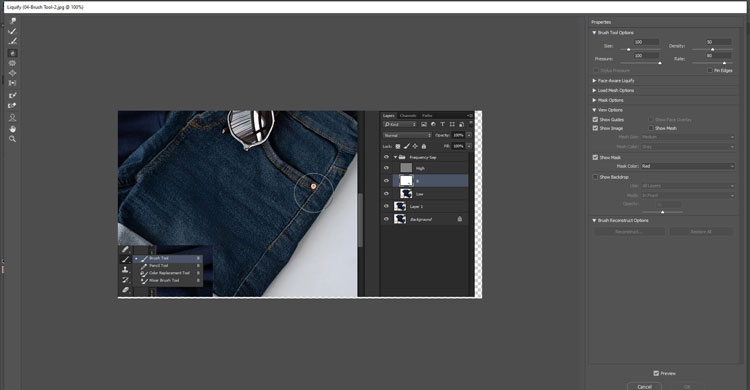Adjust the brush Density slider
This screenshot has height=390, width=750.
click(x=712, y=49)
